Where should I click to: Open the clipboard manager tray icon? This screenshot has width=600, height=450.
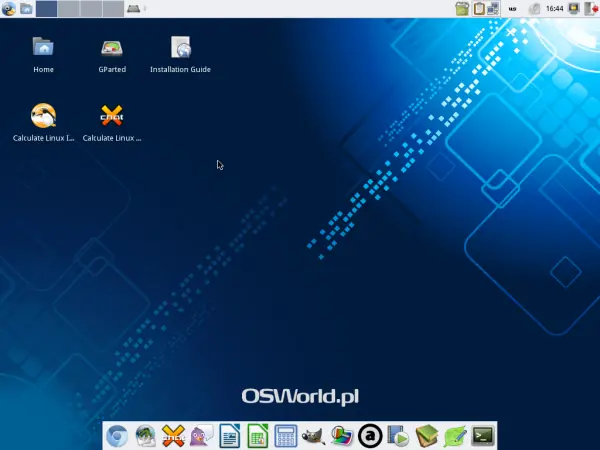pos(479,8)
